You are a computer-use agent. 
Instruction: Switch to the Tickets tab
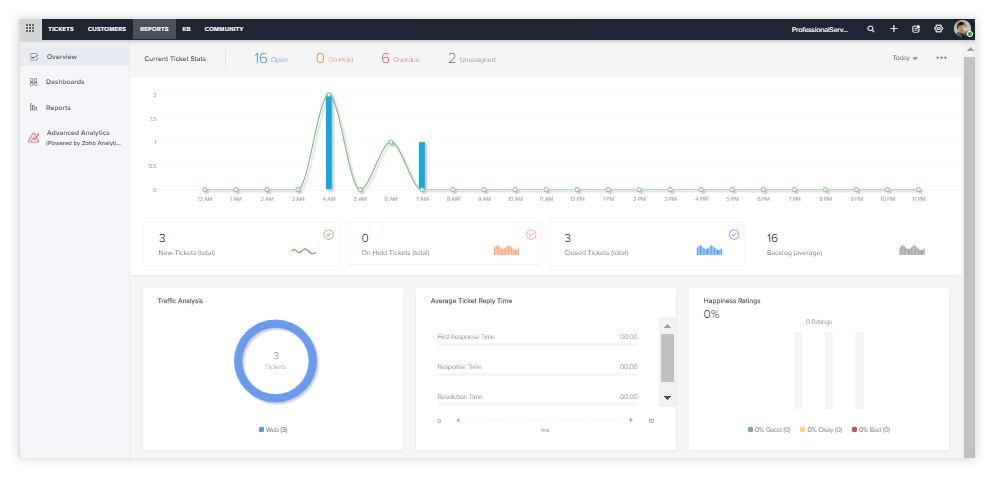[61, 29]
